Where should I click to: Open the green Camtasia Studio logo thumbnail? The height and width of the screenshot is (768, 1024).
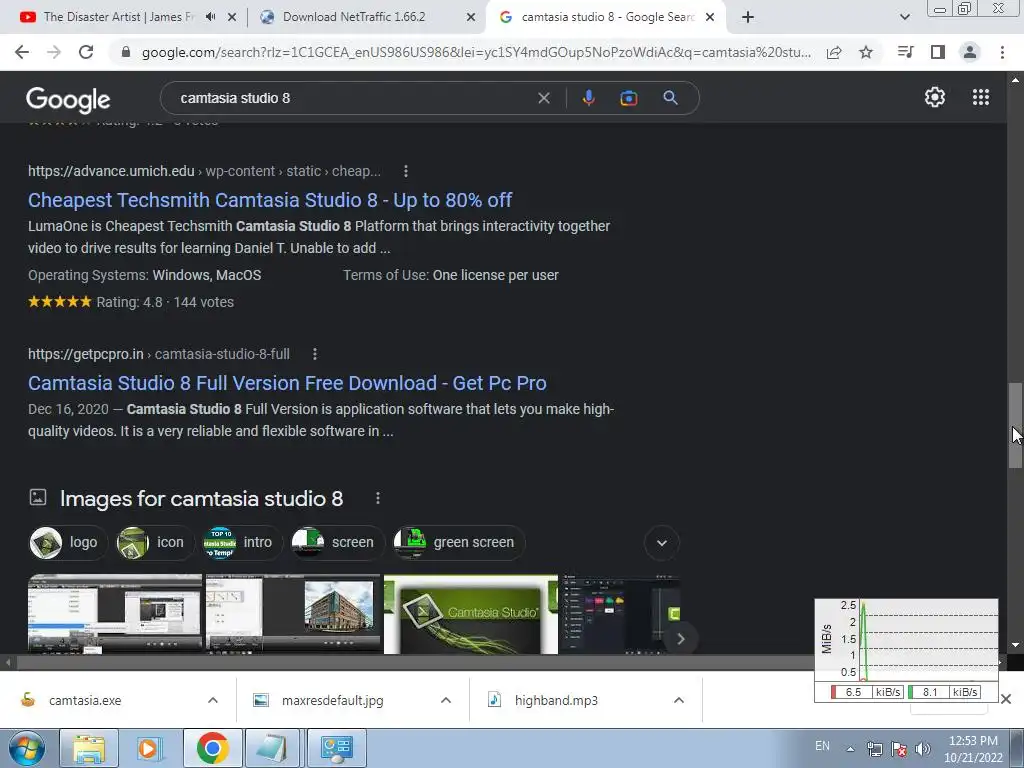[471, 614]
